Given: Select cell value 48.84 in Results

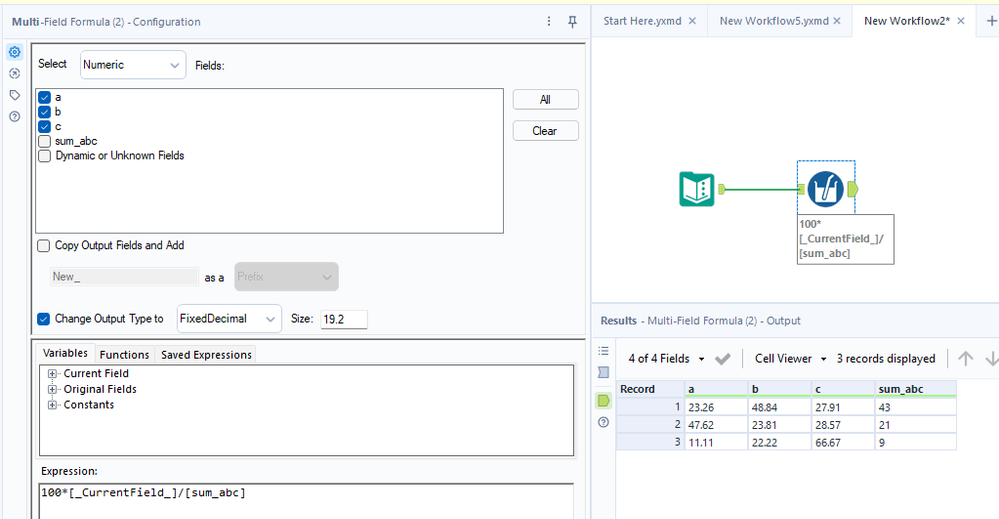Looking at the screenshot, I should 780,407.
